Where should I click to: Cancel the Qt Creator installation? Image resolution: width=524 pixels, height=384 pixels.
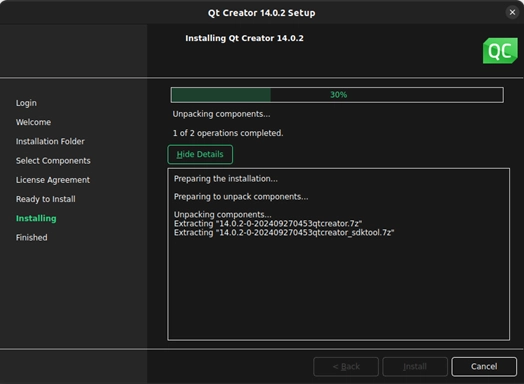coord(484,367)
